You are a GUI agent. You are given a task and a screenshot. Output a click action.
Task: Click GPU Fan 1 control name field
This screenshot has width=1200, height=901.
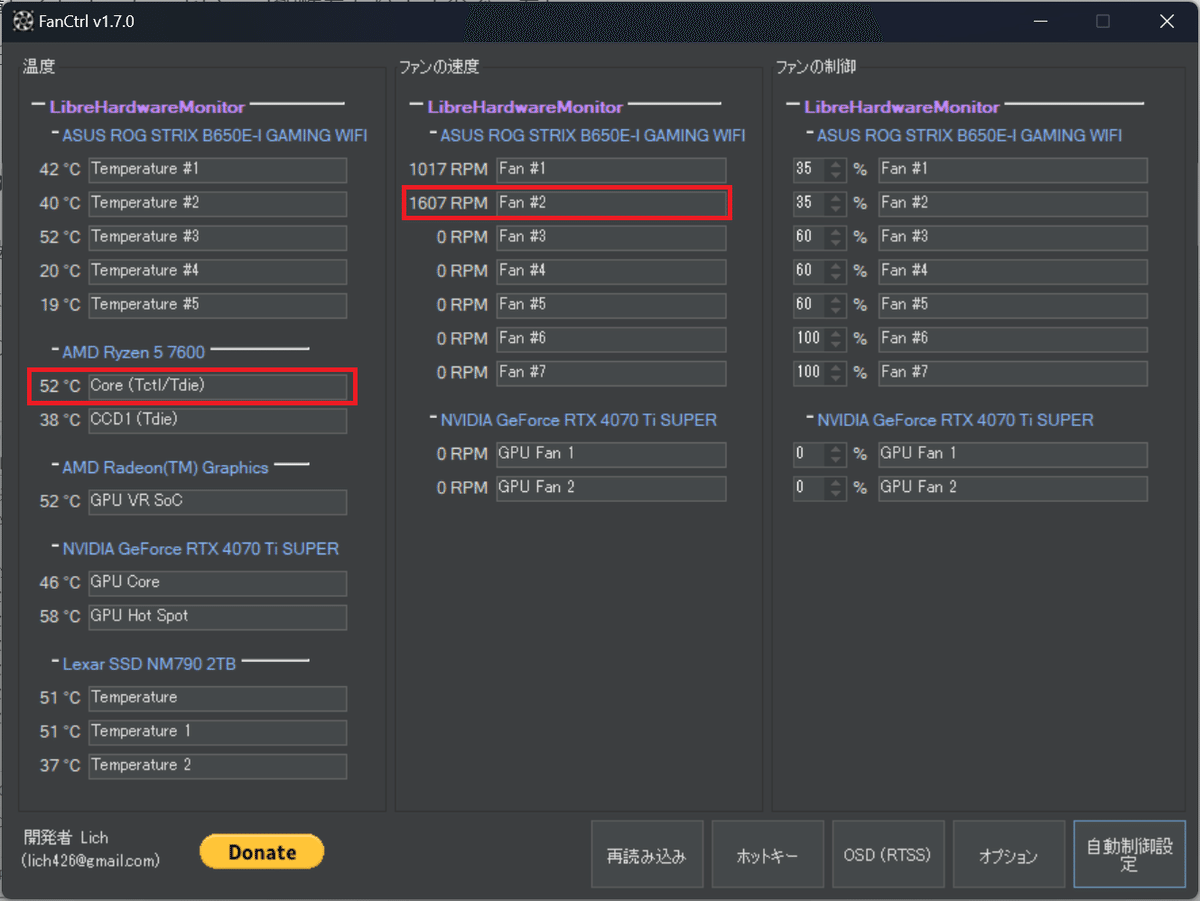coord(1013,454)
